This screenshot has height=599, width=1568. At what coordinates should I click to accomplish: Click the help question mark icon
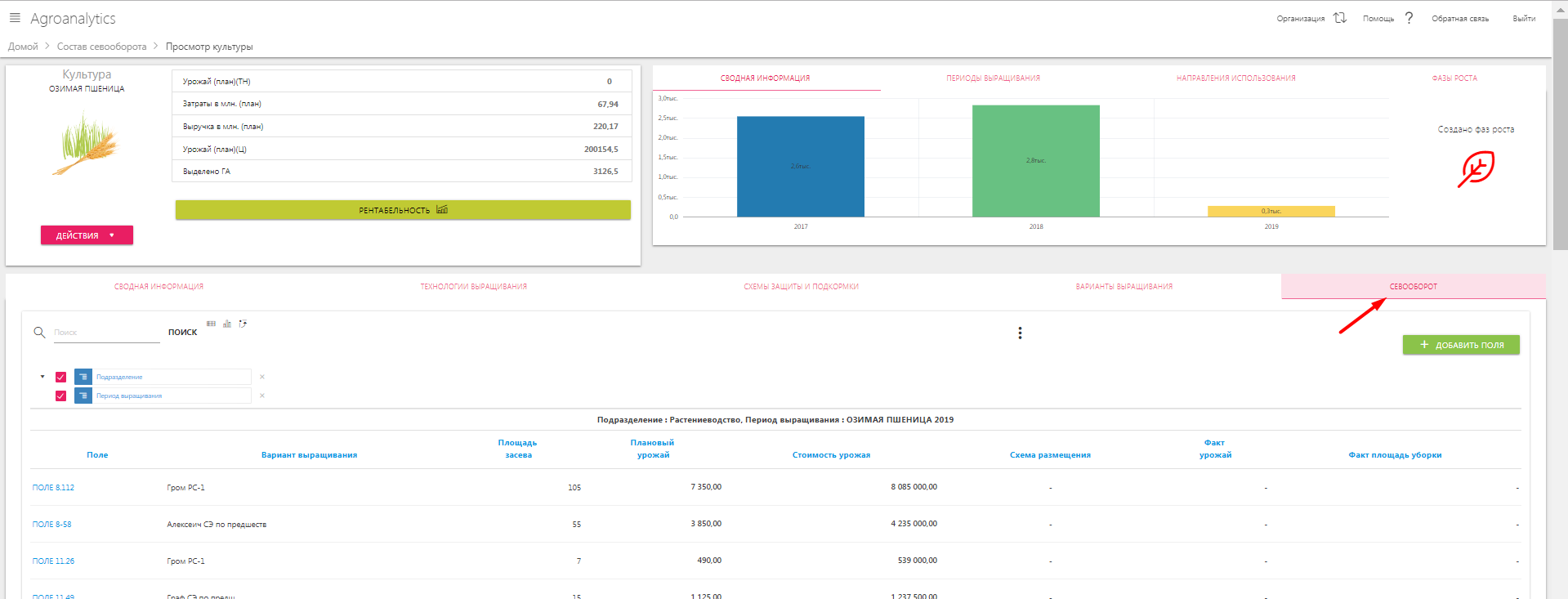click(x=1409, y=18)
